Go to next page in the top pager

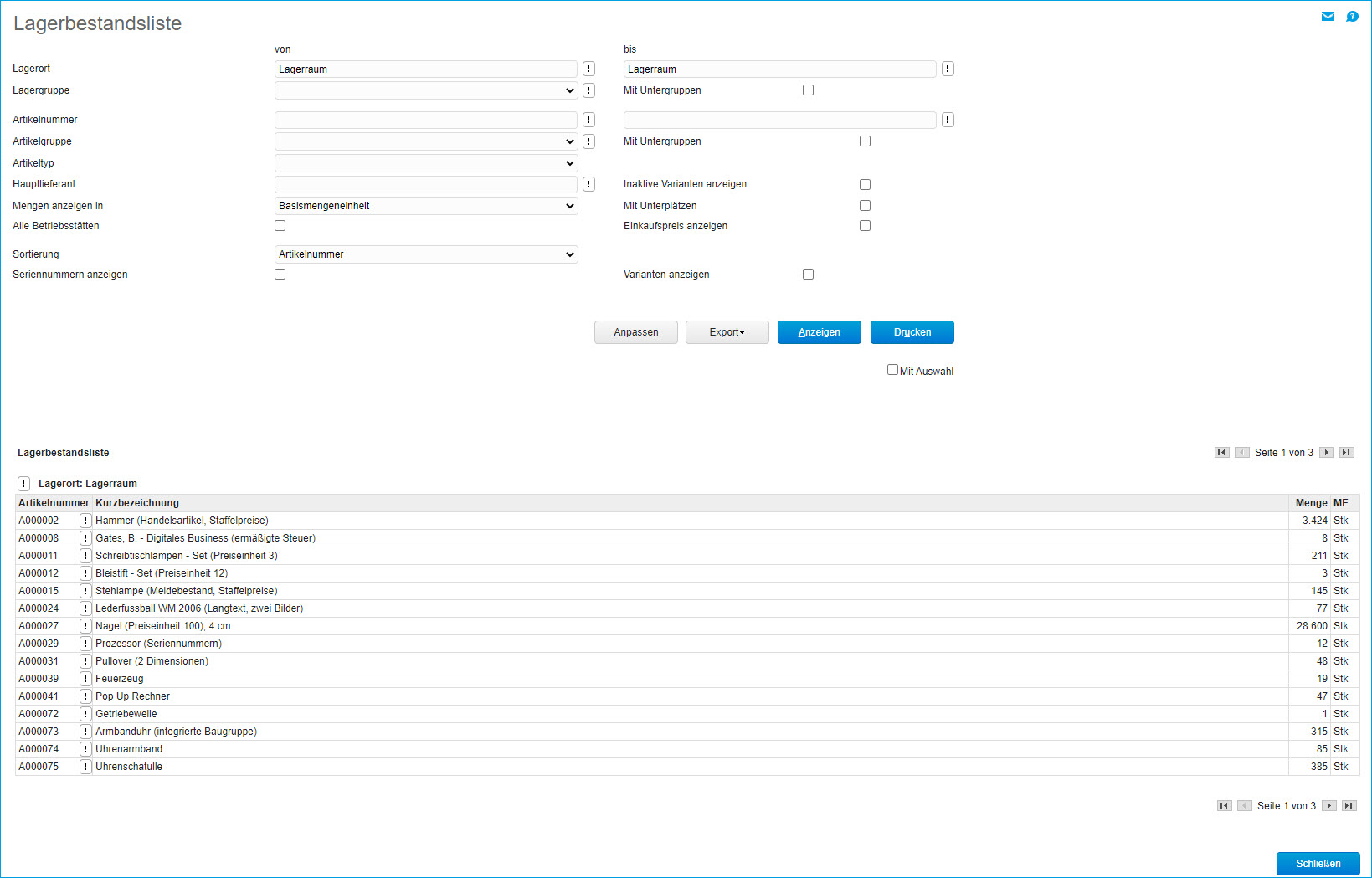[1326, 453]
